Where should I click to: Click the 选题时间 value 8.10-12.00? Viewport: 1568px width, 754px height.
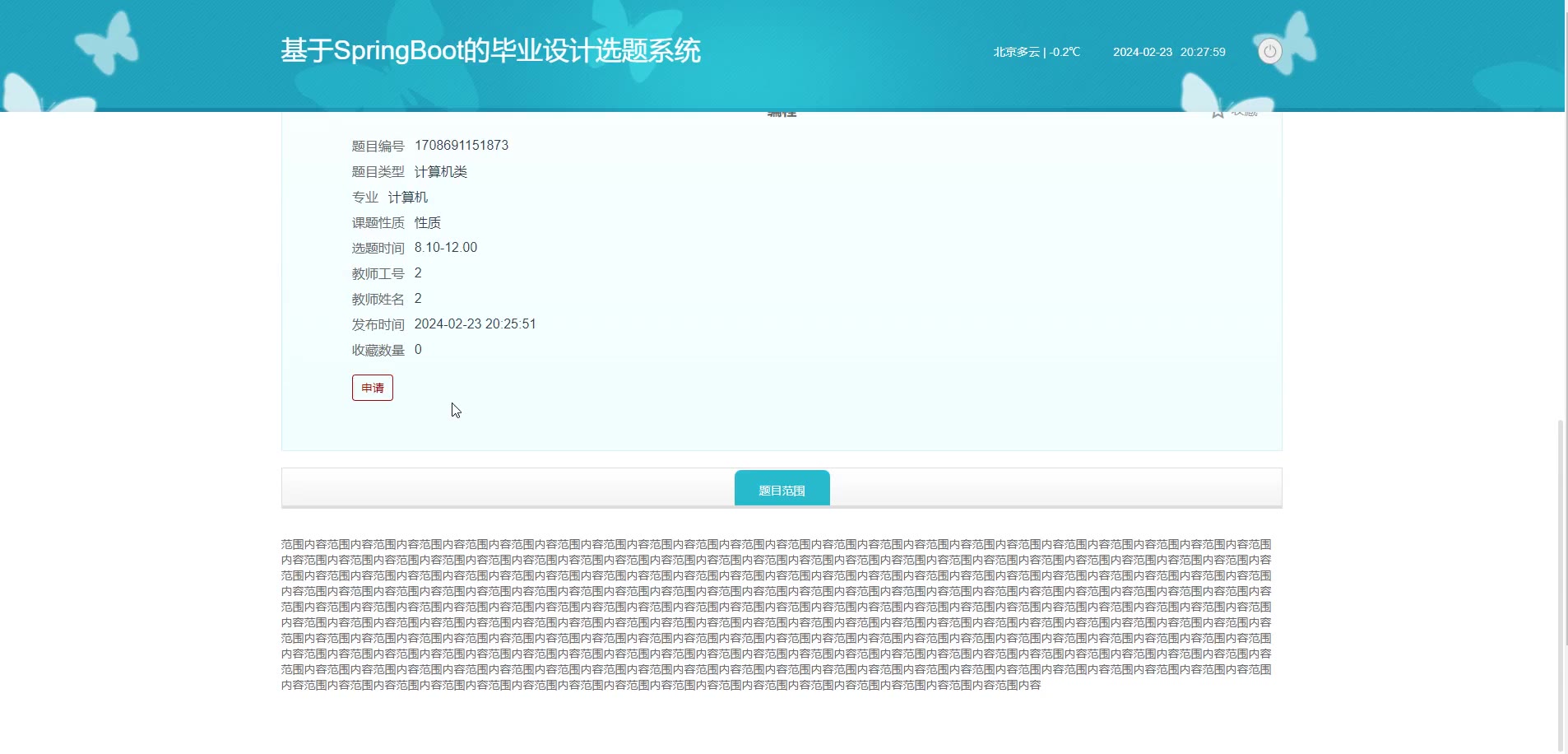point(446,248)
